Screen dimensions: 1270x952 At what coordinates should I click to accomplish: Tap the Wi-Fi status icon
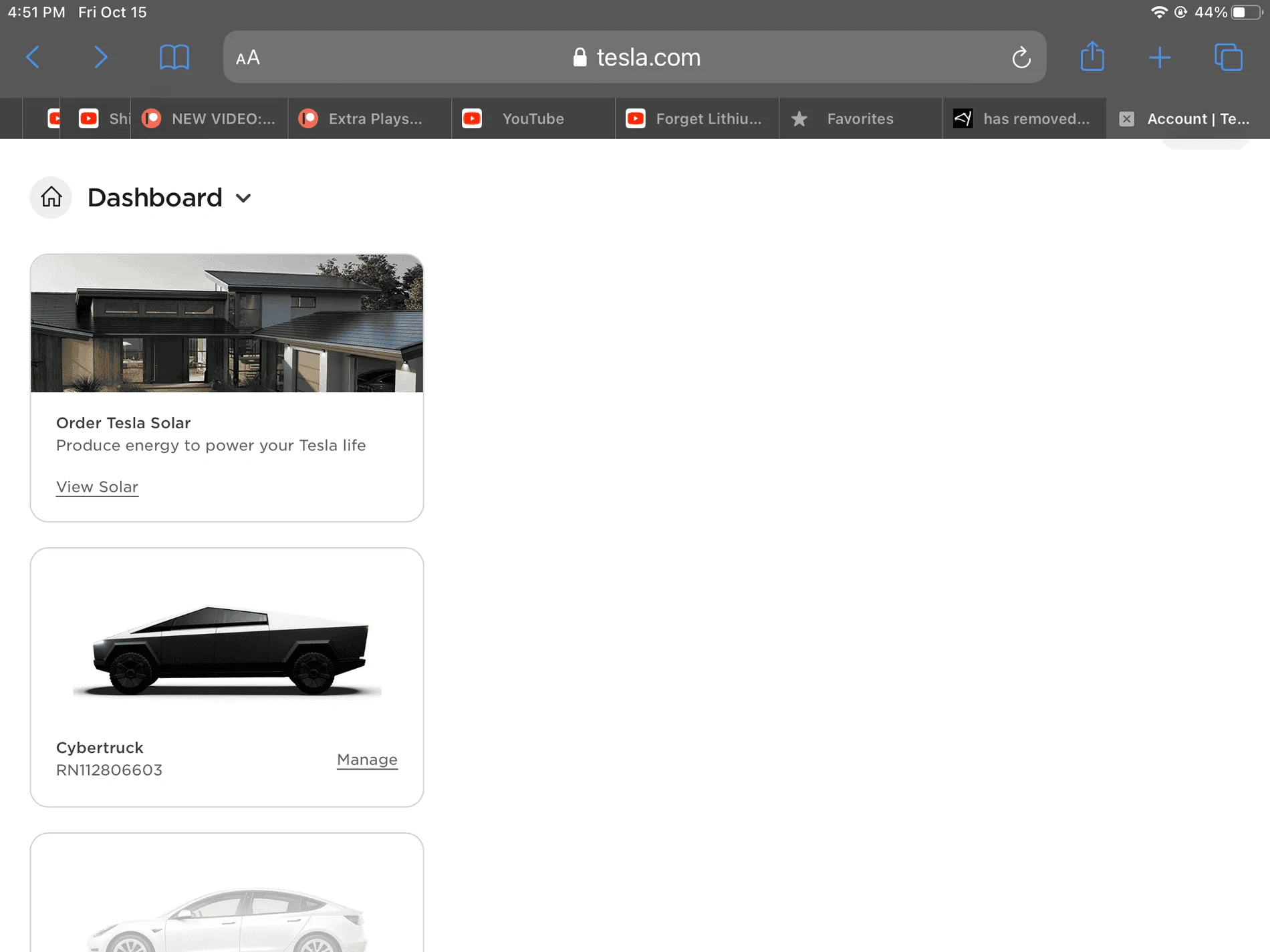tap(1158, 12)
